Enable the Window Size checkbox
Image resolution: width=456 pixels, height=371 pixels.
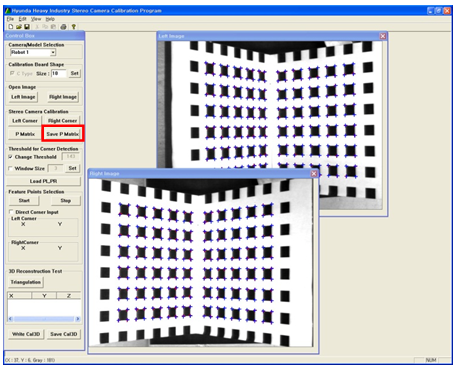[11, 169]
